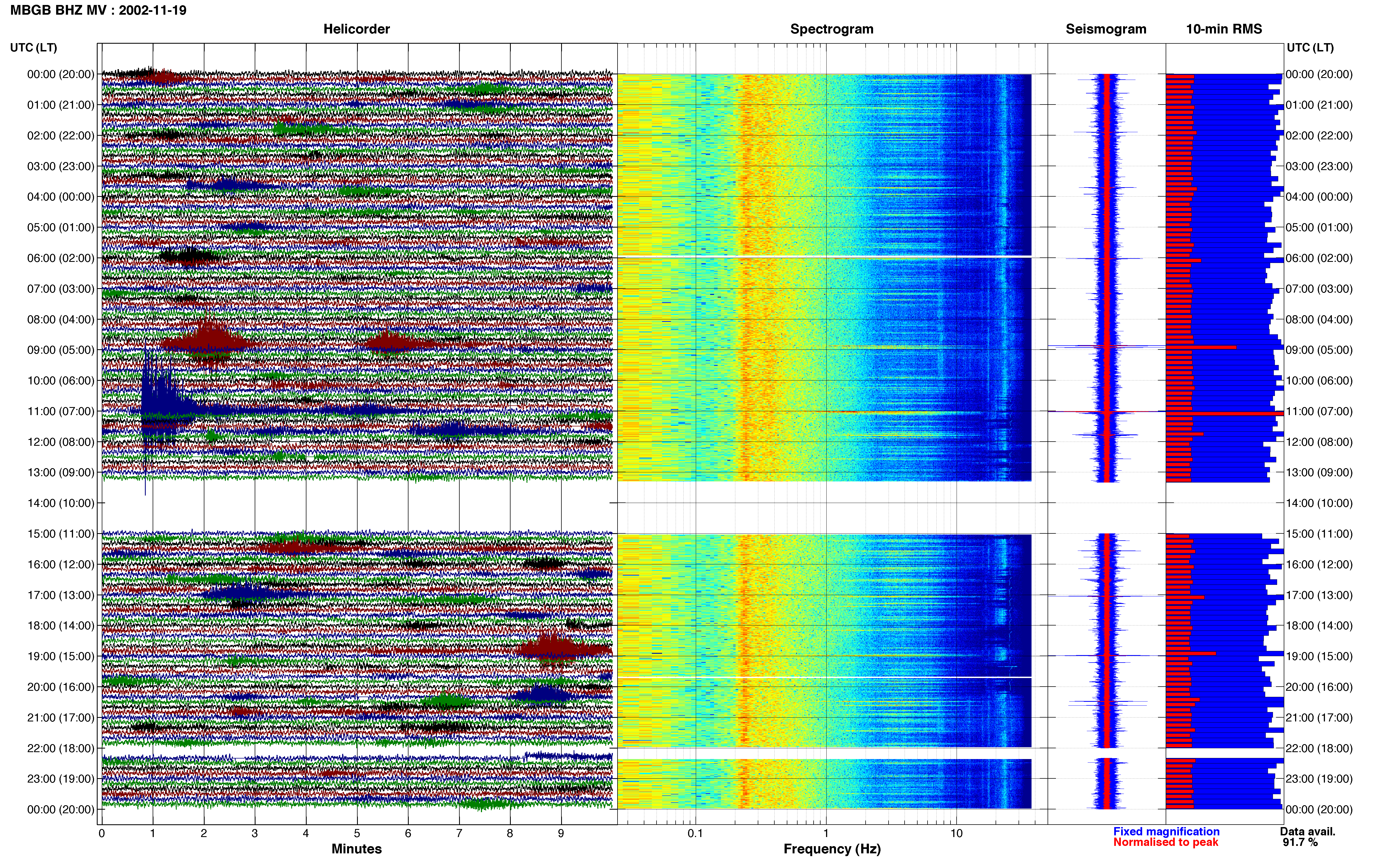This screenshot has height=868, width=1388.
Task: Click the plot title 'MBGB BHZ MV : 2002-11-19'
Action: (x=98, y=10)
